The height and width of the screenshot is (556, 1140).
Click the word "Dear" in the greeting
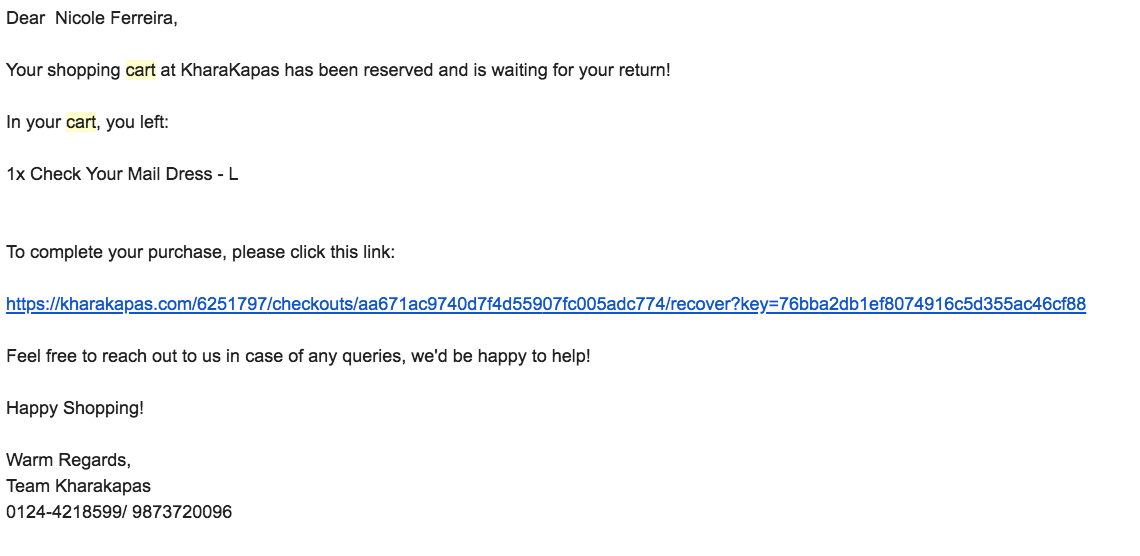(26, 19)
